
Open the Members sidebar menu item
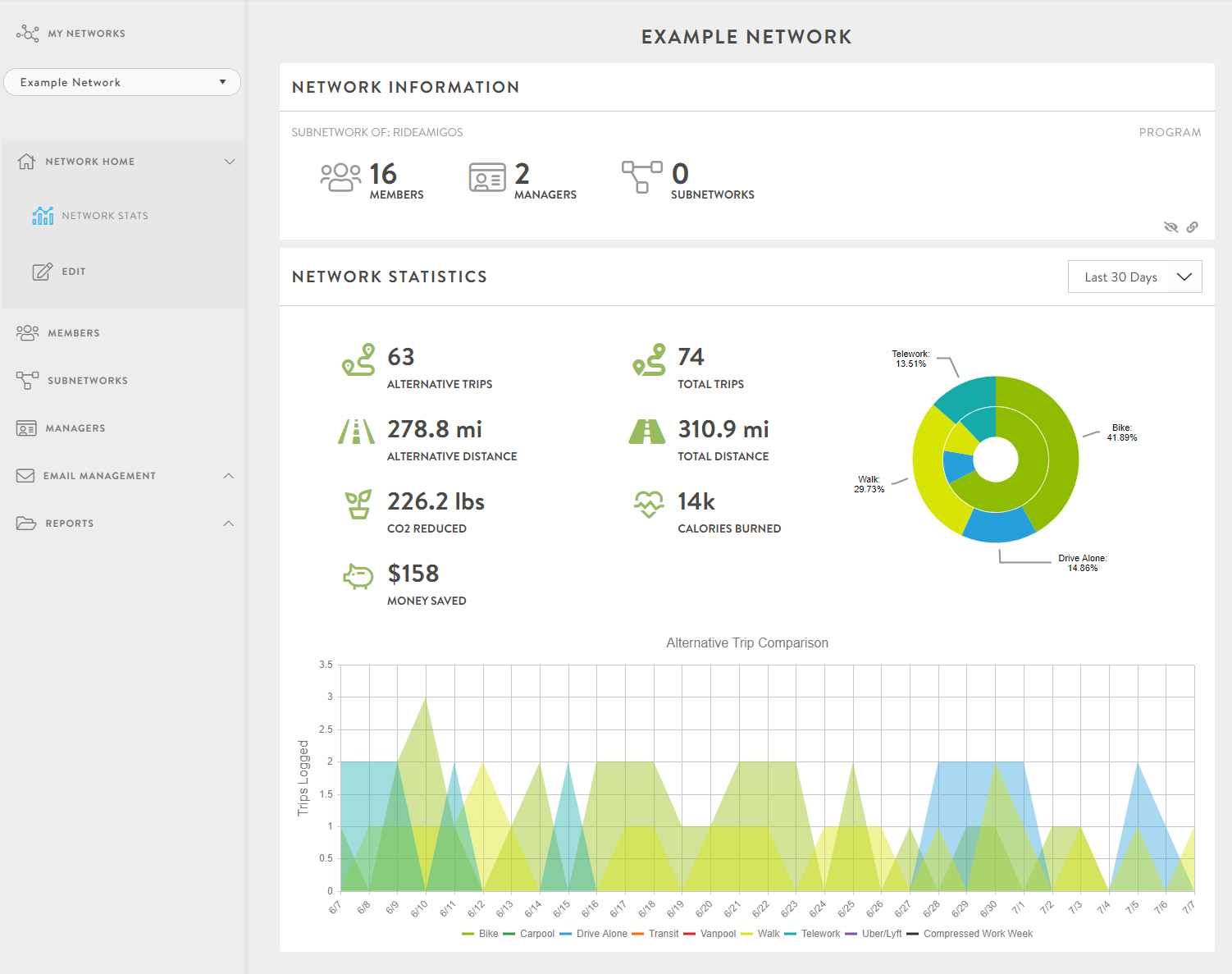pos(74,332)
